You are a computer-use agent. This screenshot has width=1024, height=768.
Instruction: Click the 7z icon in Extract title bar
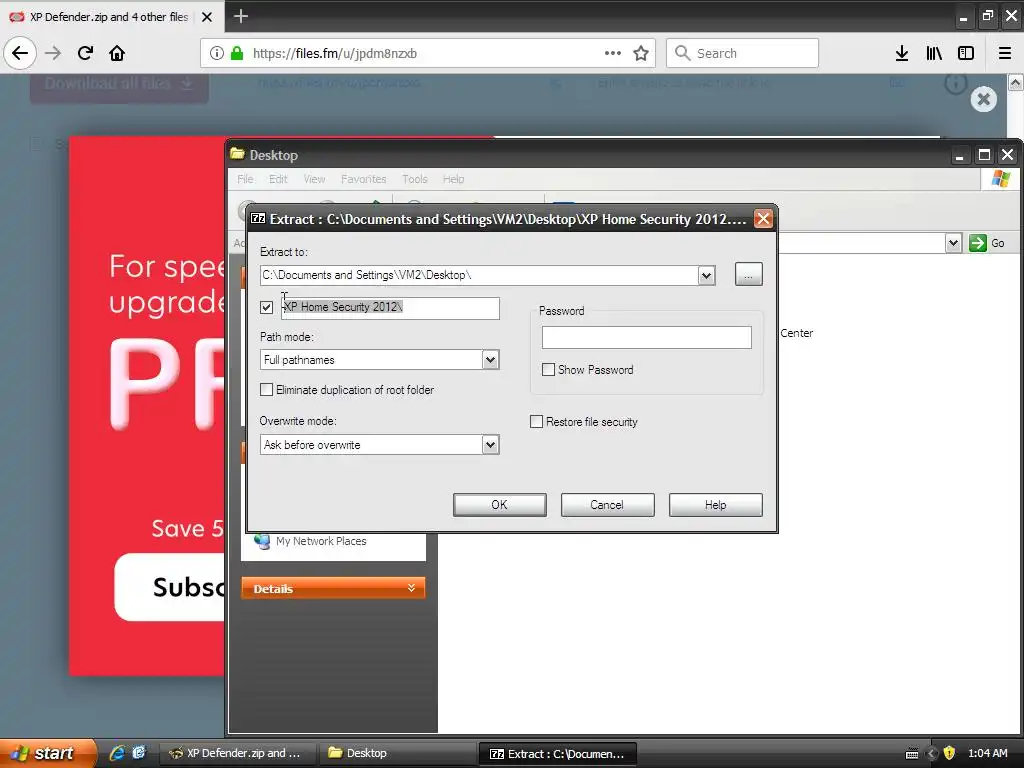point(258,219)
